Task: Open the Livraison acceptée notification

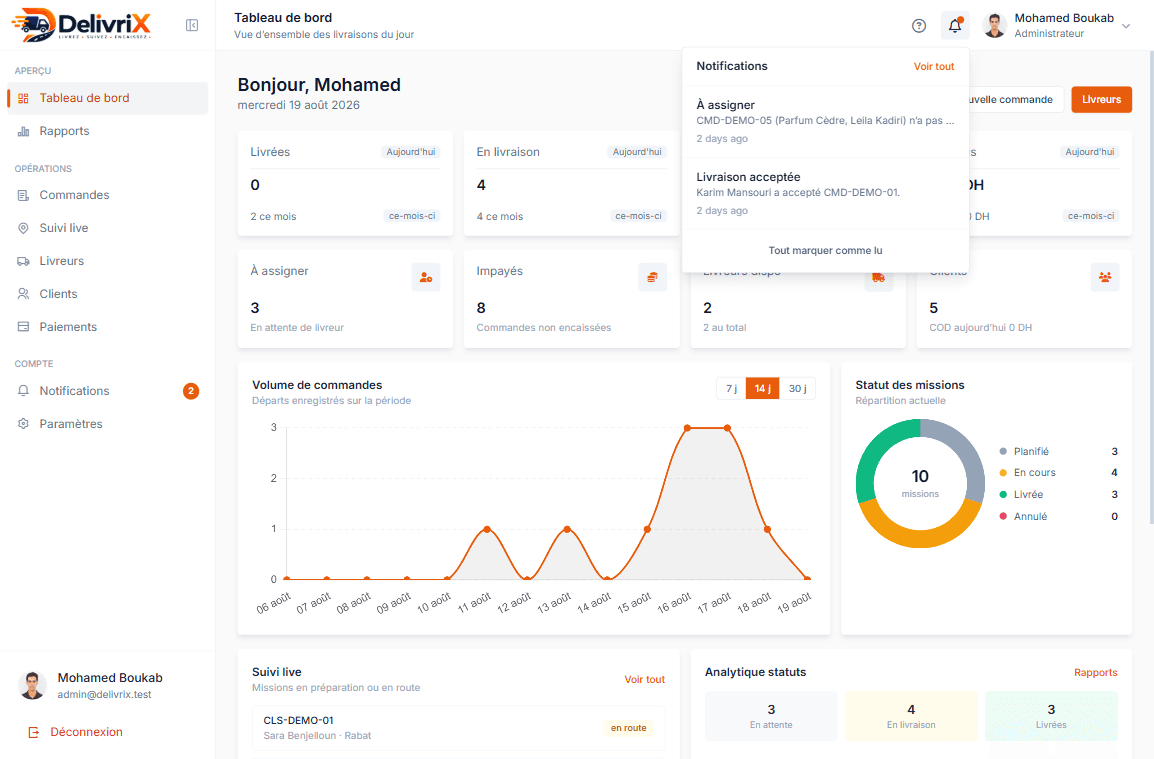Action: click(825, 194)
